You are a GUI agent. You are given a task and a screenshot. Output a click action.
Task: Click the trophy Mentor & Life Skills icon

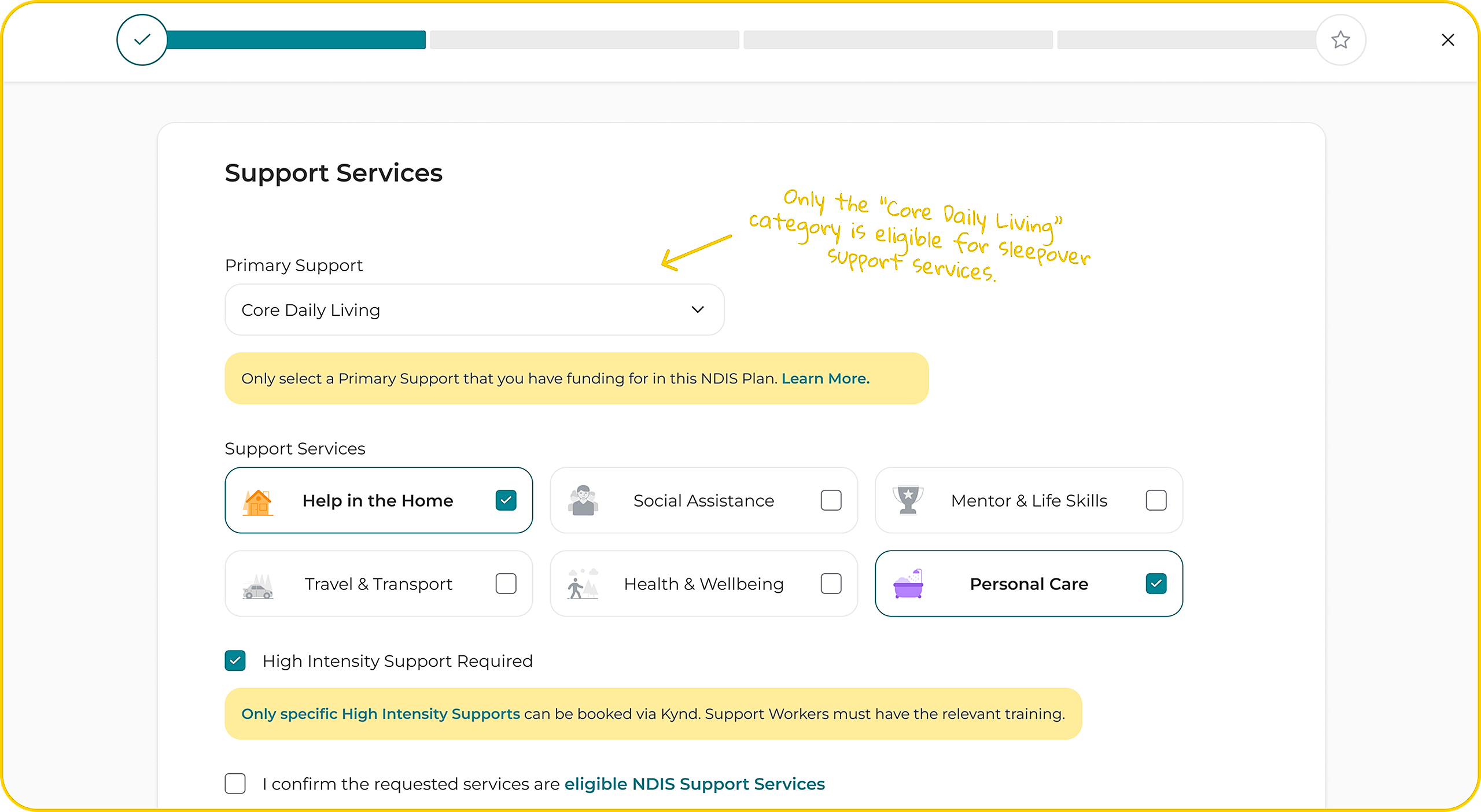click(908, 500)
